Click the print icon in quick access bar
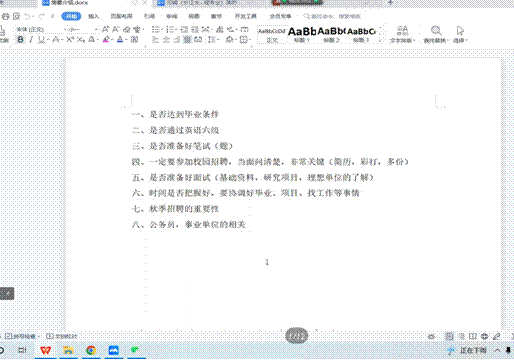The image size is (514, 362). [5, 16]
